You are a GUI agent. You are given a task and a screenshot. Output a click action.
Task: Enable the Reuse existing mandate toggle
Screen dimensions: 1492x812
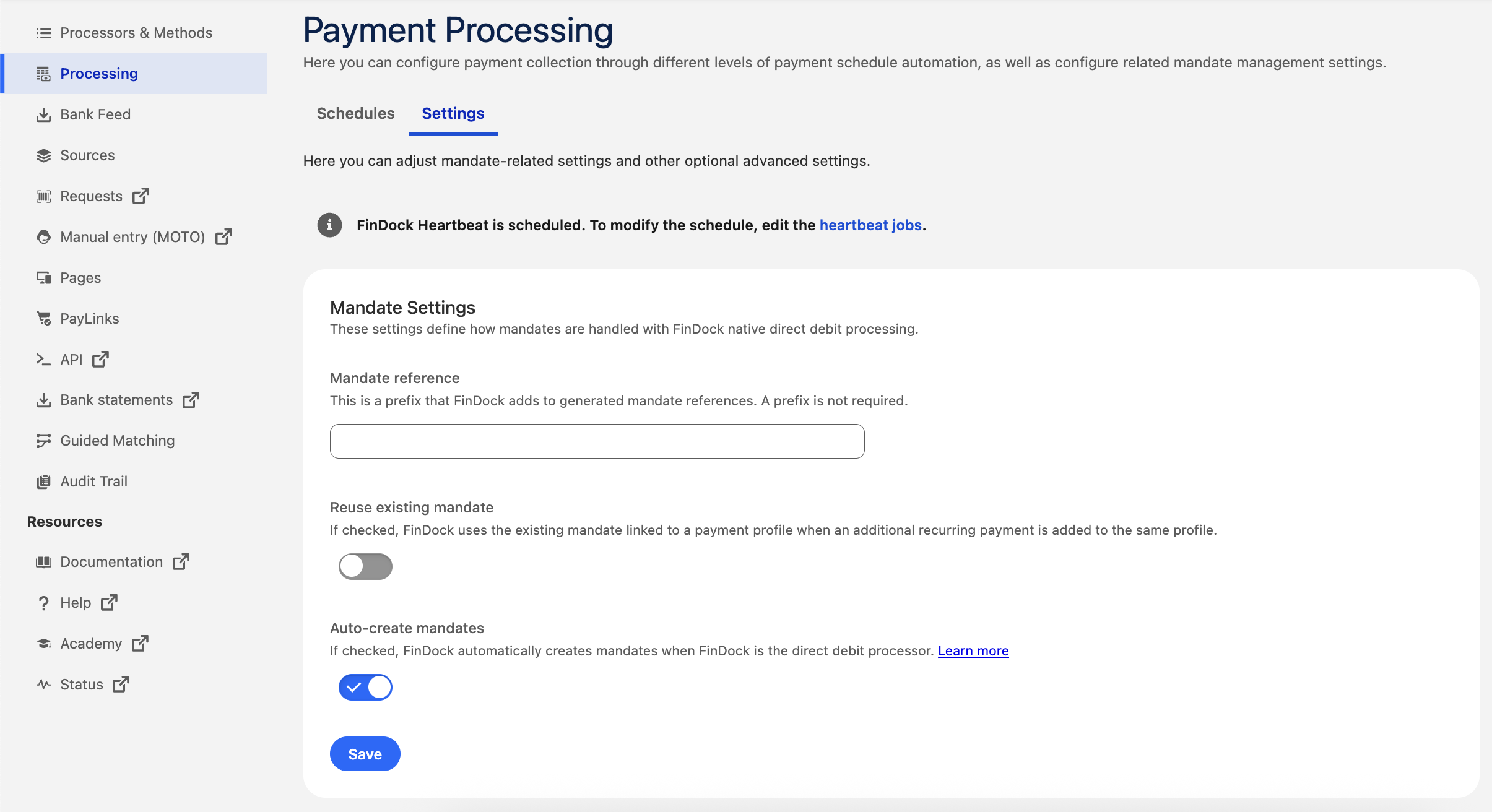365,566
